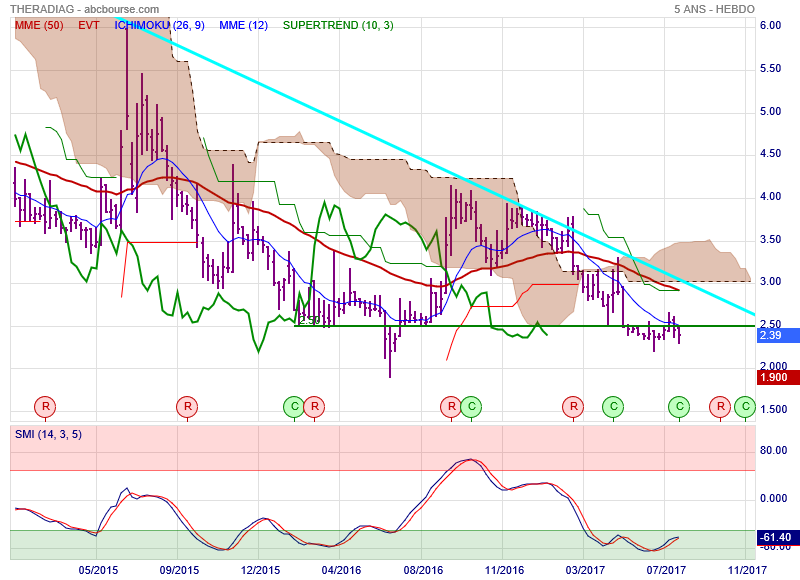Click the C marker below 07/2017
Screen dimensions: 800x580
pos(680,406)
